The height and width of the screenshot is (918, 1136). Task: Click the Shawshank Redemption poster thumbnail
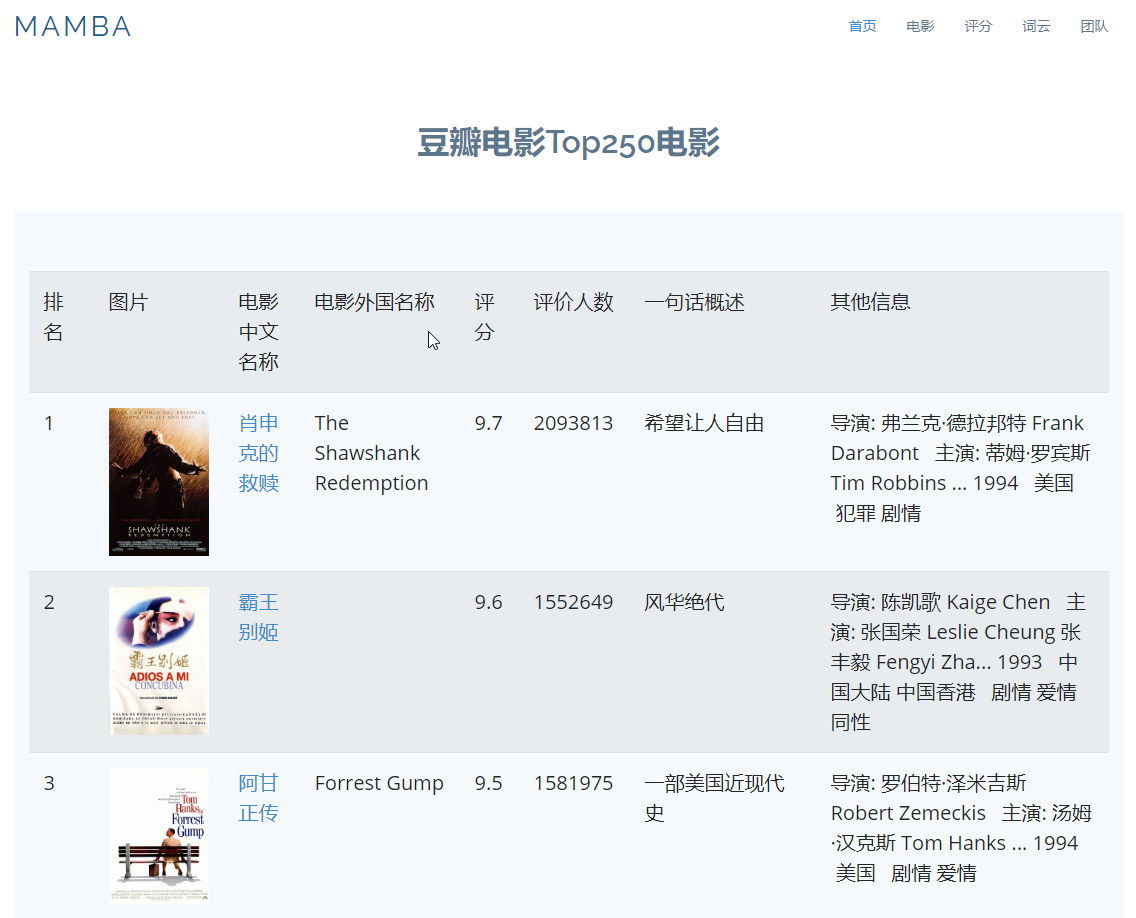(159, 482)
